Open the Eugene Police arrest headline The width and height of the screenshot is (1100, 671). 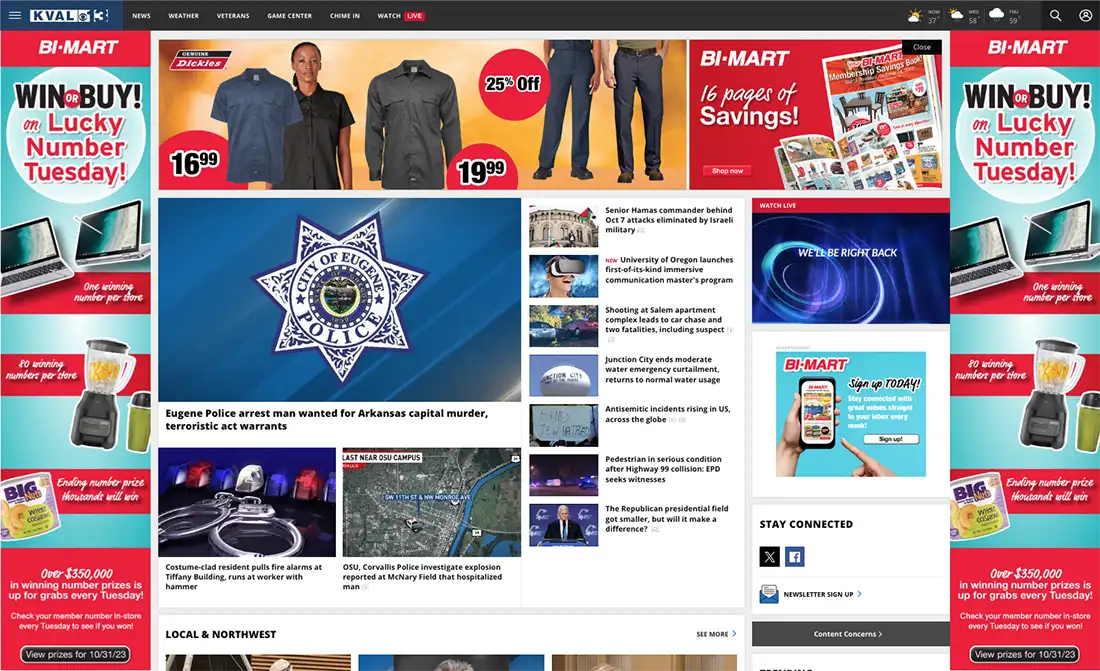coord(327,420)
